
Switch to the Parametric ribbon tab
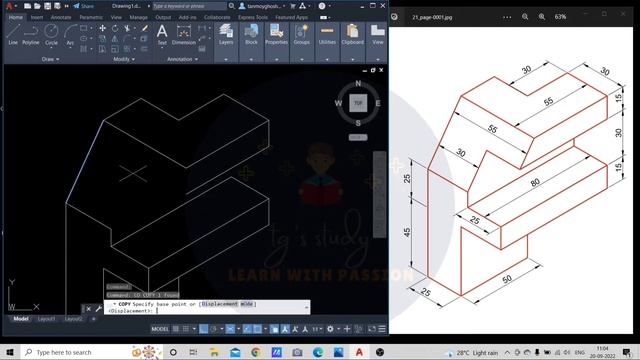tap(91, 17)
